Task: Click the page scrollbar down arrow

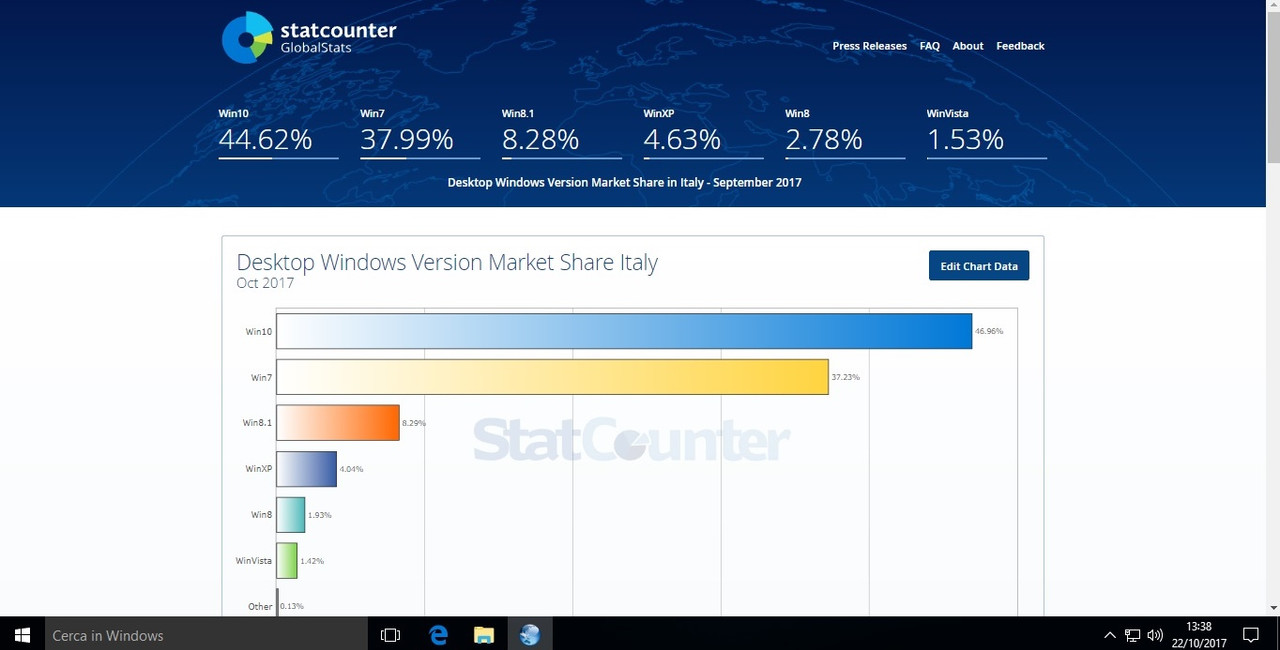Action: click(x=1272, y=607)
